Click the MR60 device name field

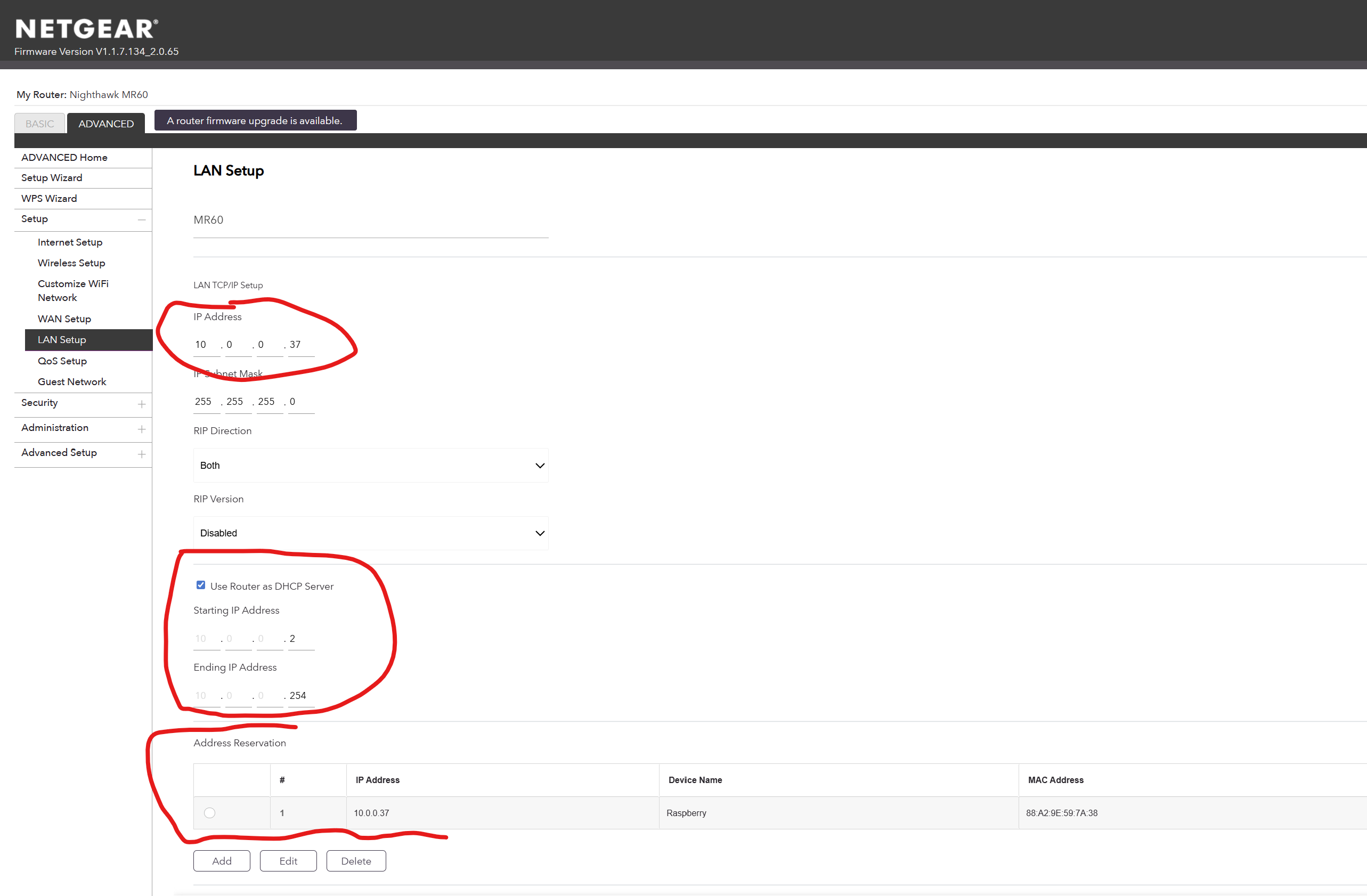pyautogui.click(x=370, y=220)
